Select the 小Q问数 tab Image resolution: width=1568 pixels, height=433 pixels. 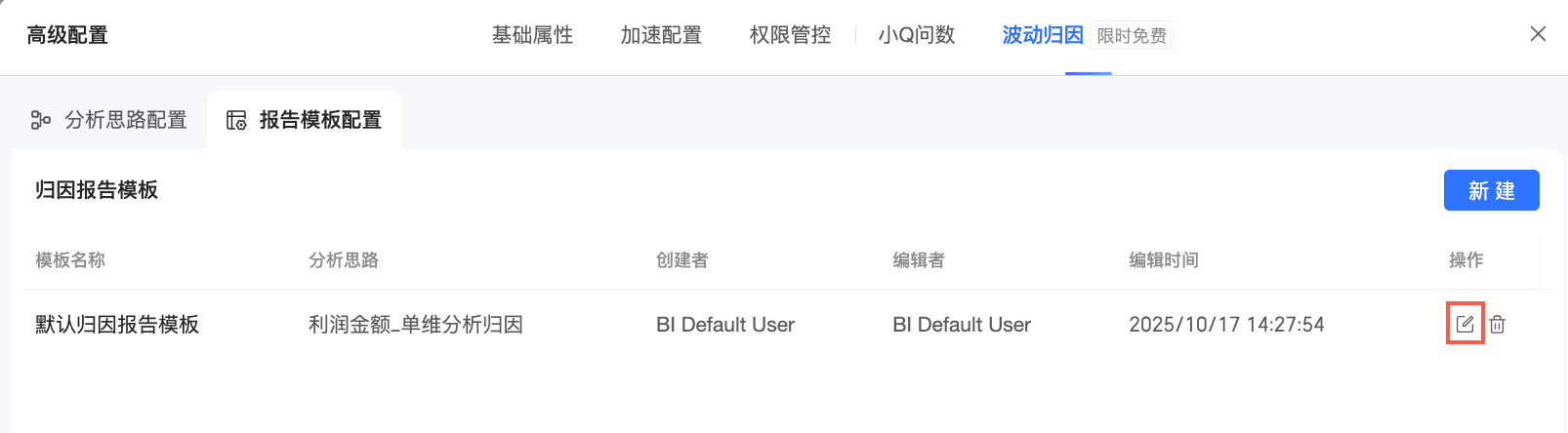click(x=916, y=35)
